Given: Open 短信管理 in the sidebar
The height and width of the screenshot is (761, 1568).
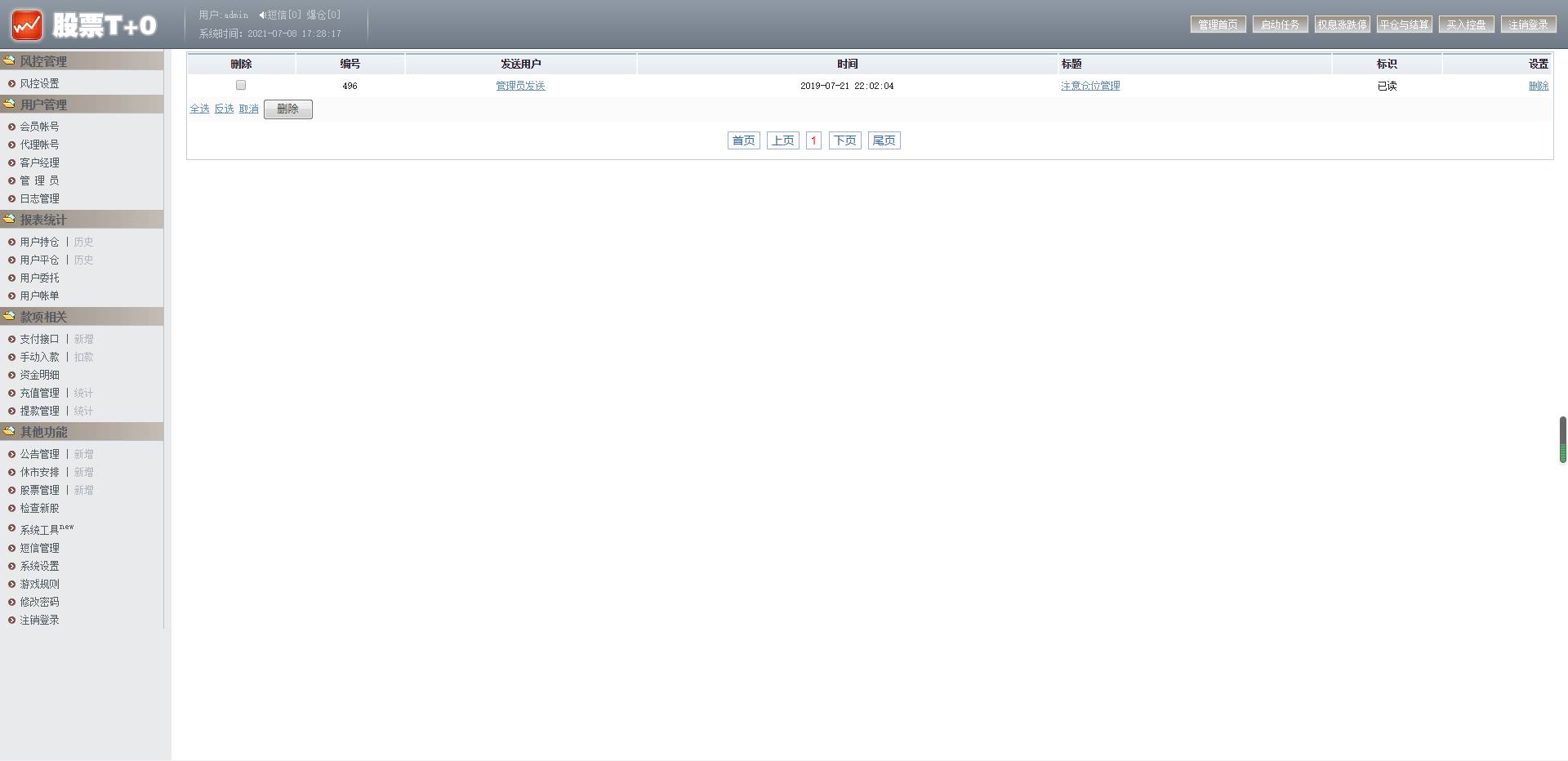Looking at the screenshot, I should click(39, 548).
